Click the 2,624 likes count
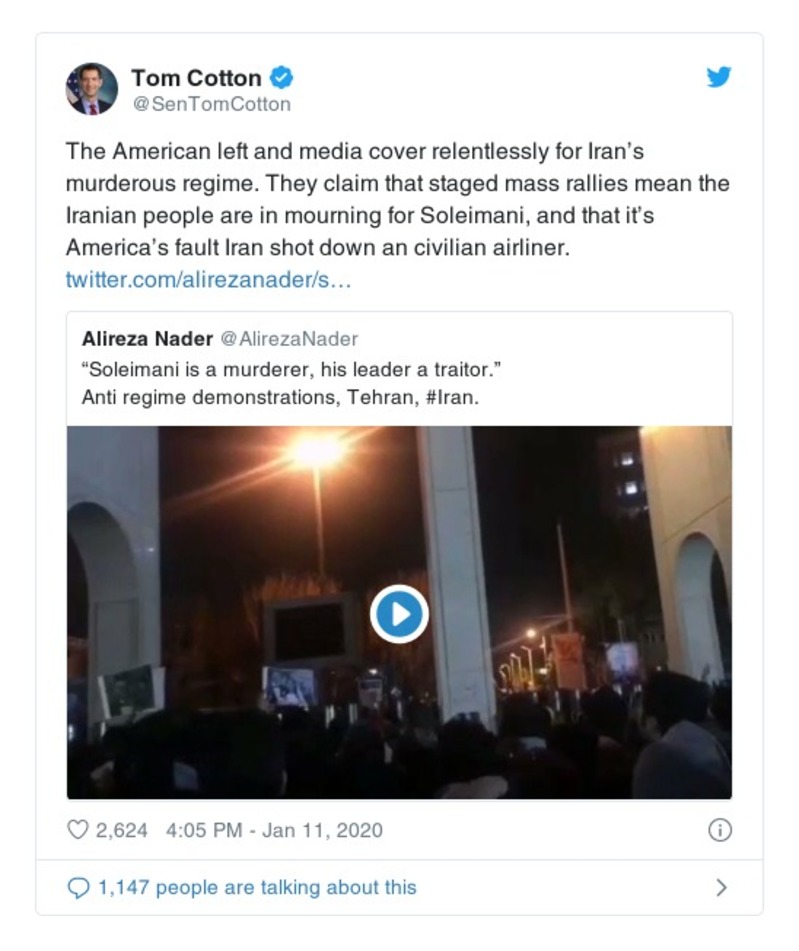The height and width of the screenshot is (951, 799). click(120, 830)
